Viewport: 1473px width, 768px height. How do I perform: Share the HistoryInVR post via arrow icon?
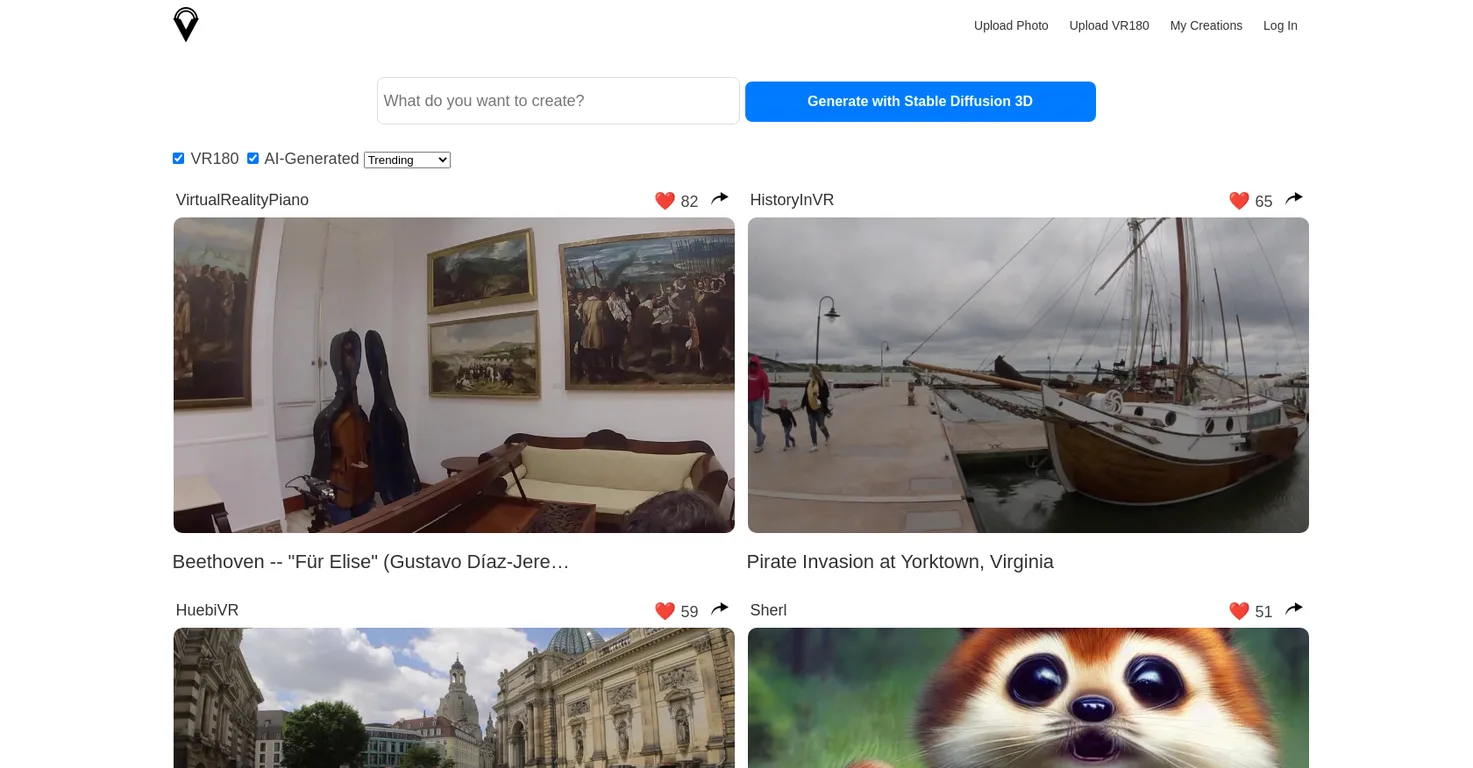(1294, 199)
